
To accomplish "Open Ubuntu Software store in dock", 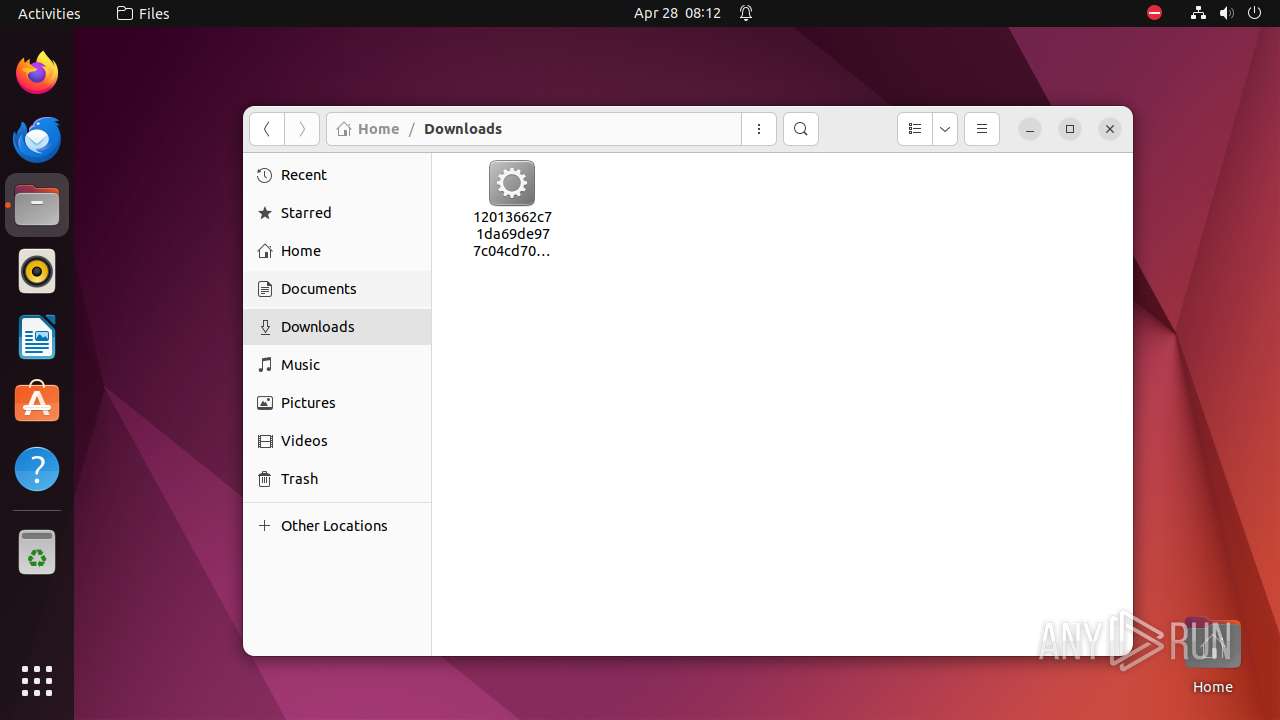I will [x=37, y=402].
